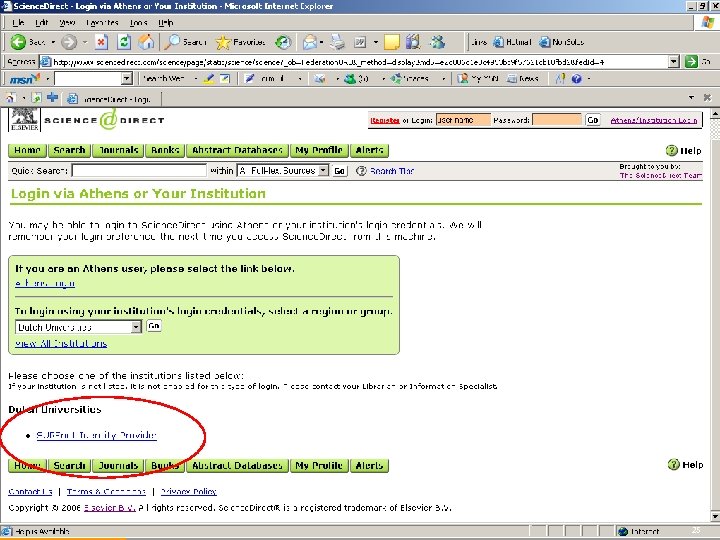The height and width of the screenshot is (540, 720).
Task: Expand the MSN search box dropdown
Action: pos(127,79)
